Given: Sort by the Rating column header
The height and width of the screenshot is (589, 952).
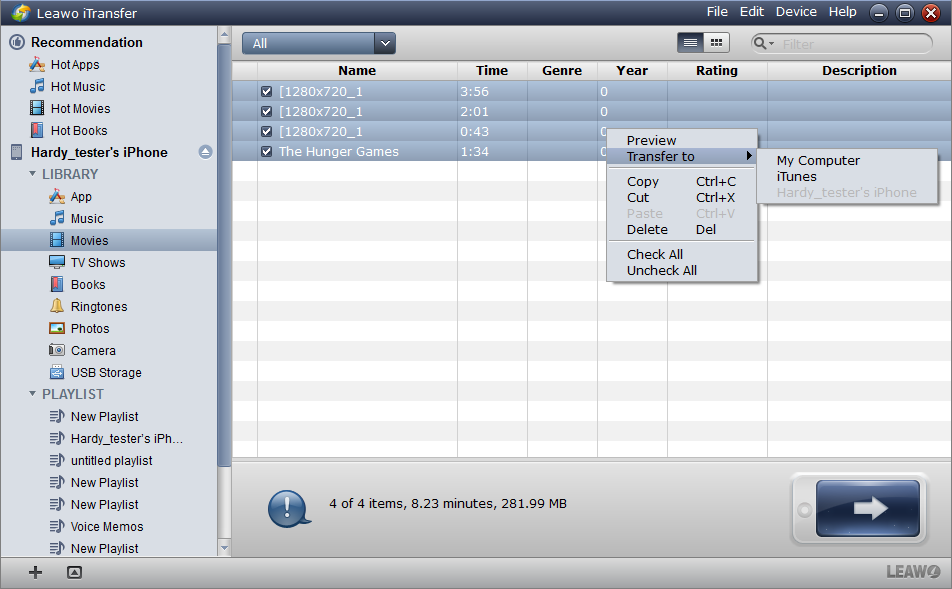Looking at the screenshot, I should click(717, 70).
